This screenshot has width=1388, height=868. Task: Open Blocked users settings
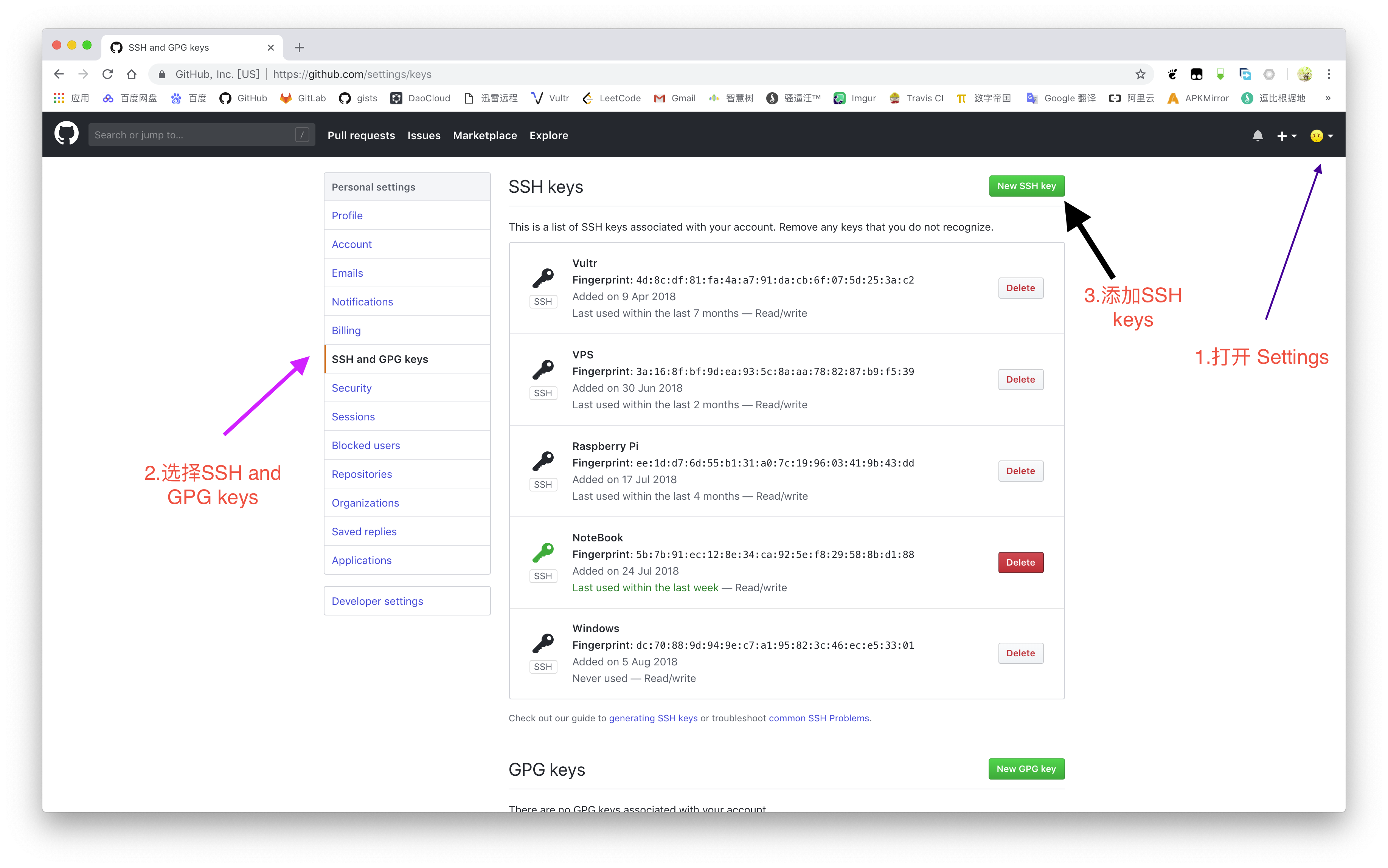(407, 445)
